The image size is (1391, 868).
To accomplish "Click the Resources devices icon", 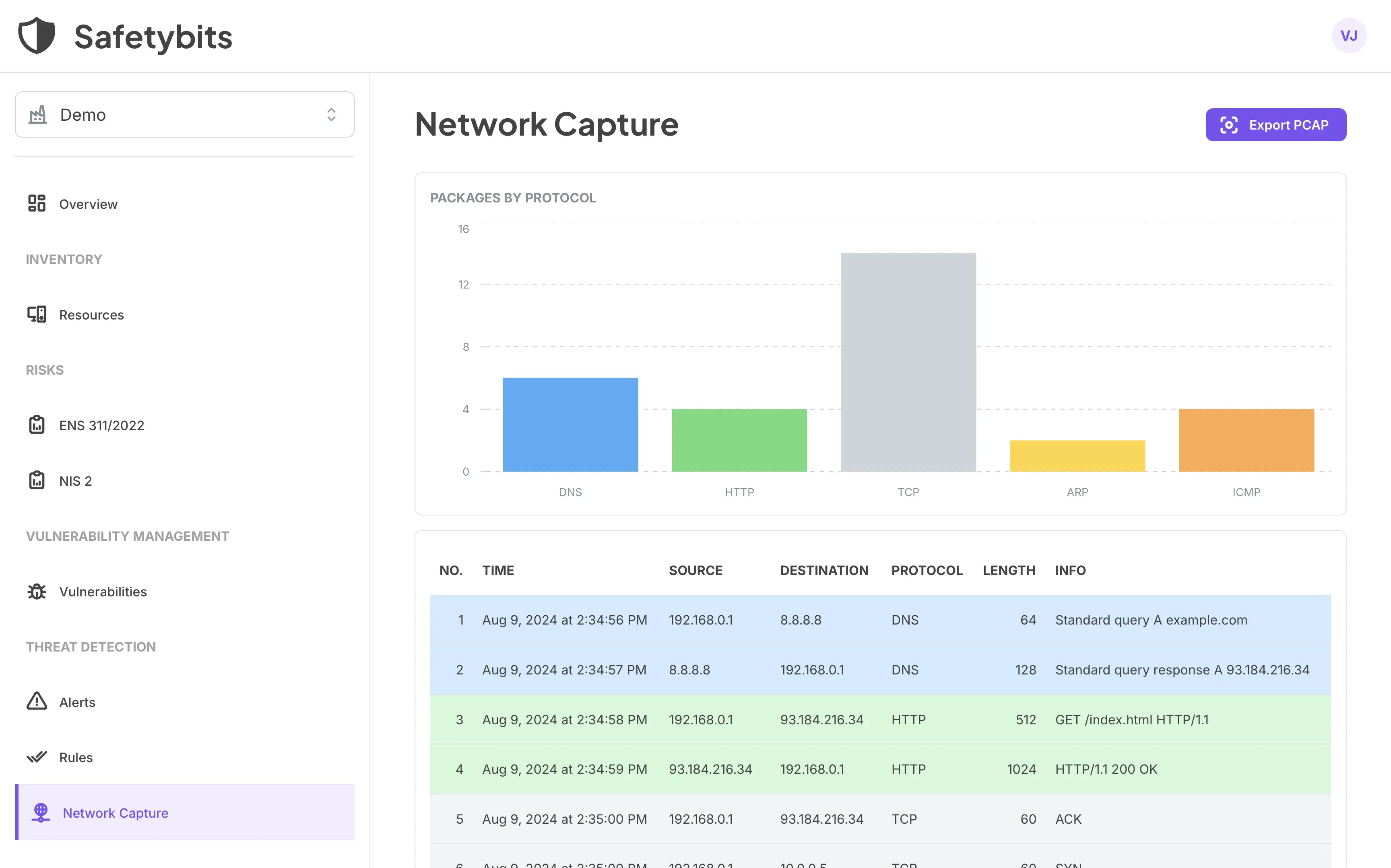I will pyautogui.click(x=37, y=314).
